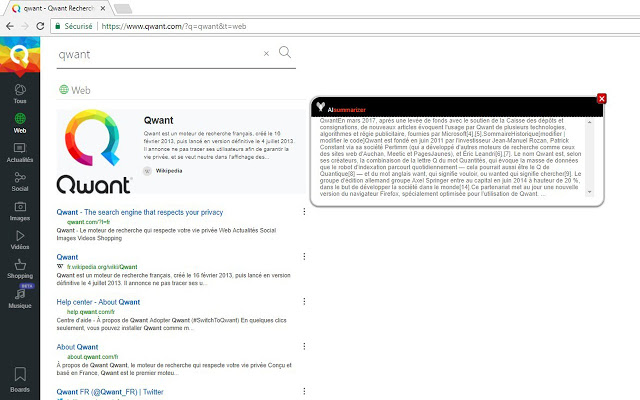Open the Musique beta category

pos(20,298)
